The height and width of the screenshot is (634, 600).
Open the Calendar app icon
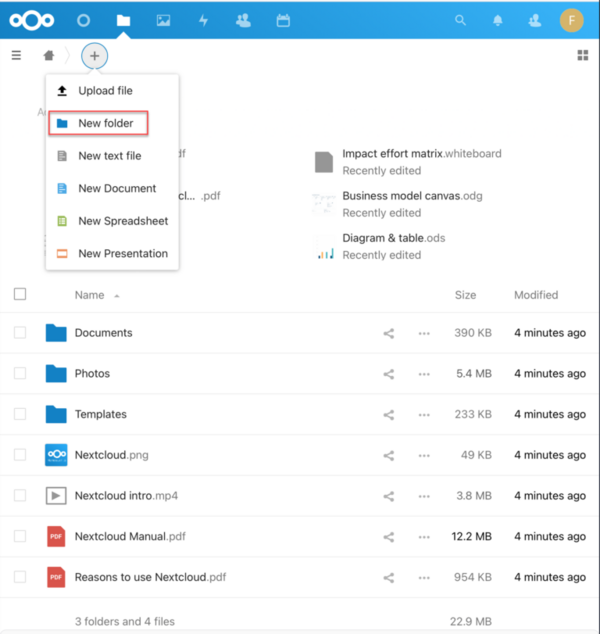(283, 20)
